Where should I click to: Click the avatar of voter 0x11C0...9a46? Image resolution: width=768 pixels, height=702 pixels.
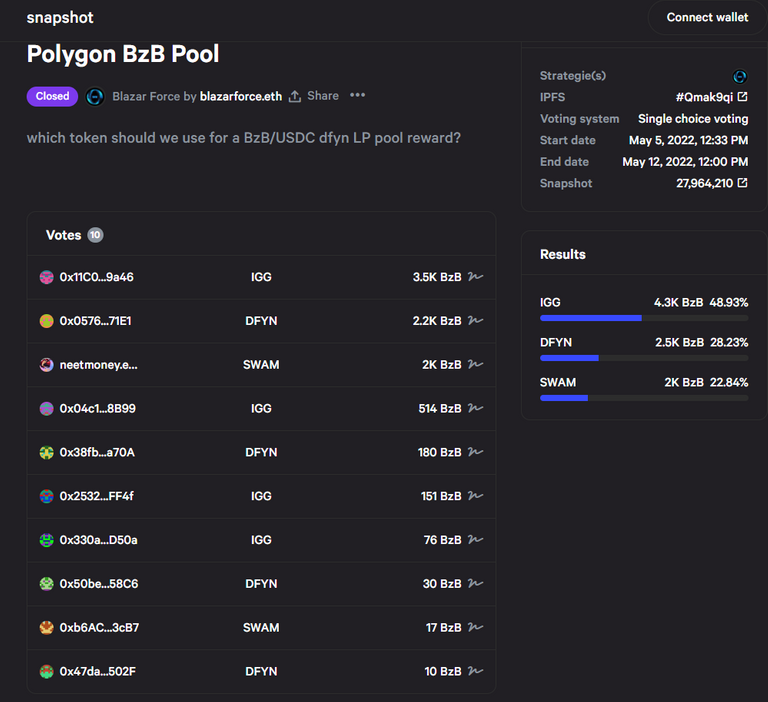pos(47,277)
